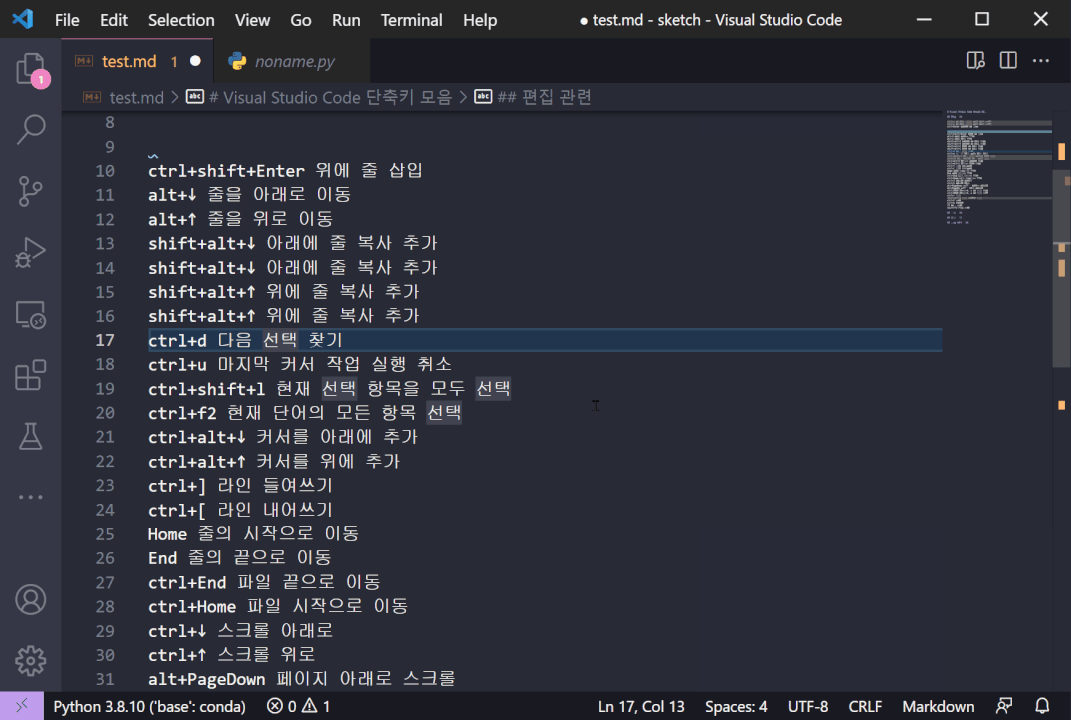Open the Testing flask view
This screenshot has height=720, width=1071.
click(31, 436)
